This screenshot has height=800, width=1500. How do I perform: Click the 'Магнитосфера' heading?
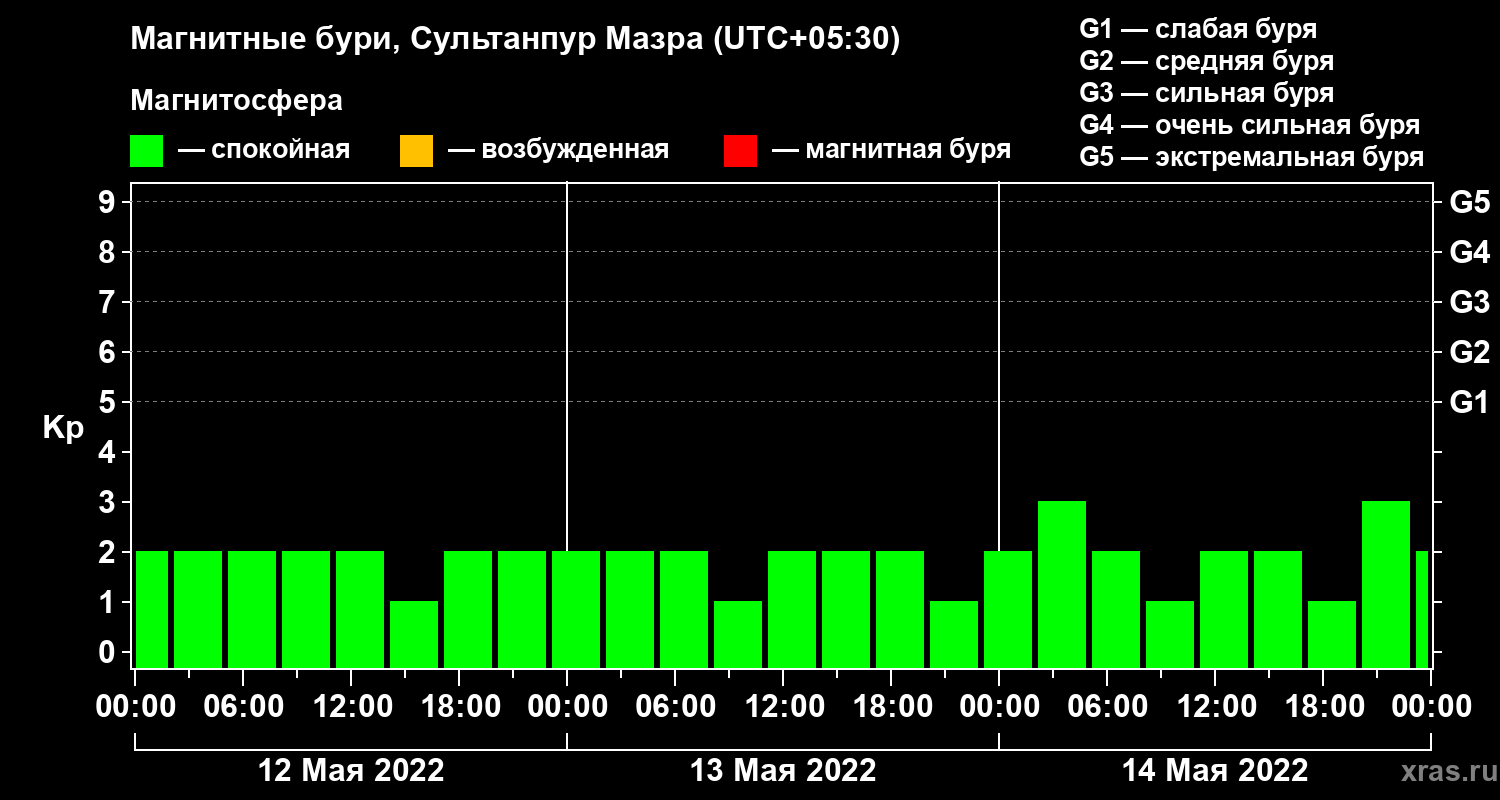pyautogui.click(x=236, y=101)
